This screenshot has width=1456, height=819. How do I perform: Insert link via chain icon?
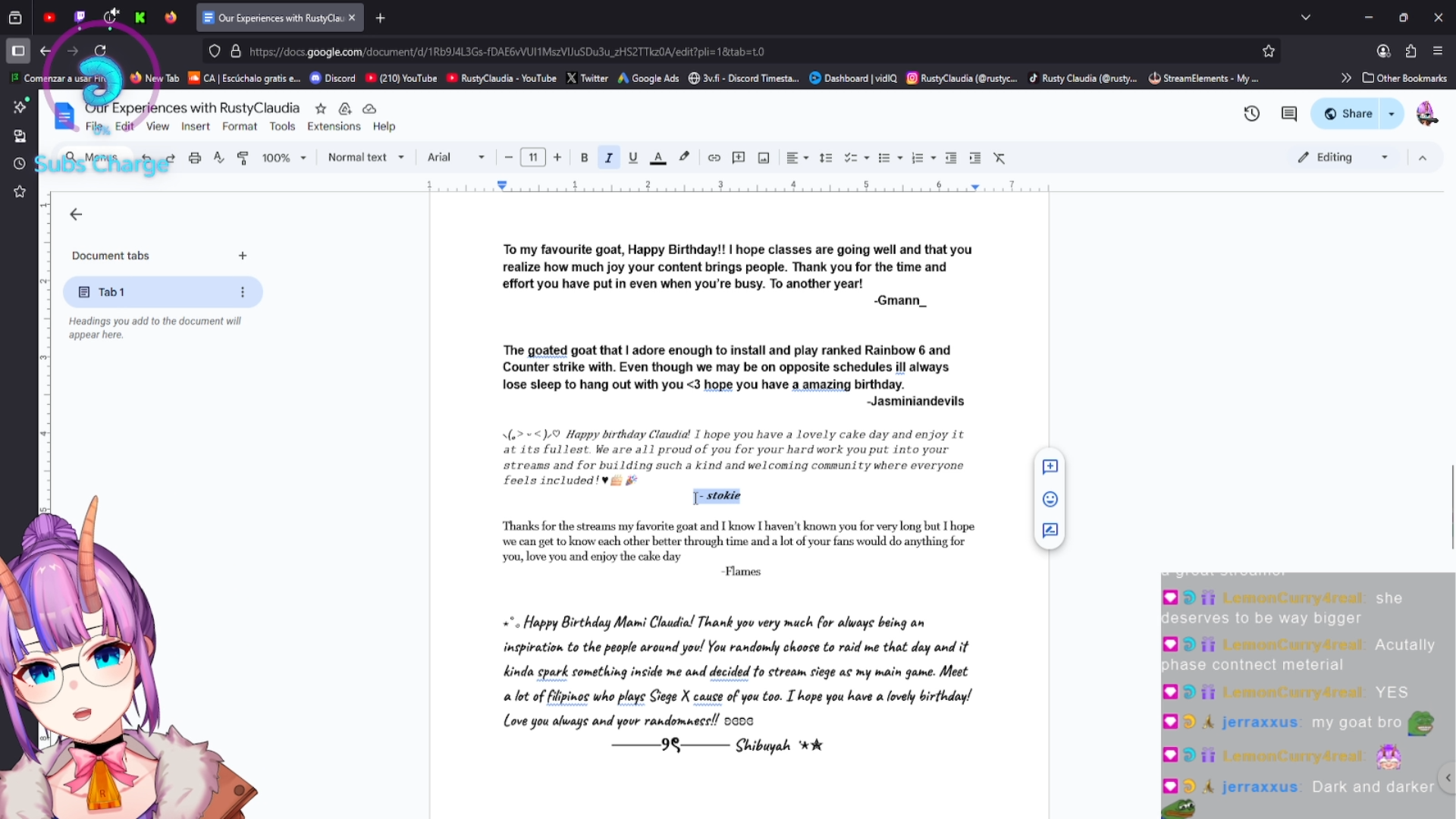(x=714, y=158)
